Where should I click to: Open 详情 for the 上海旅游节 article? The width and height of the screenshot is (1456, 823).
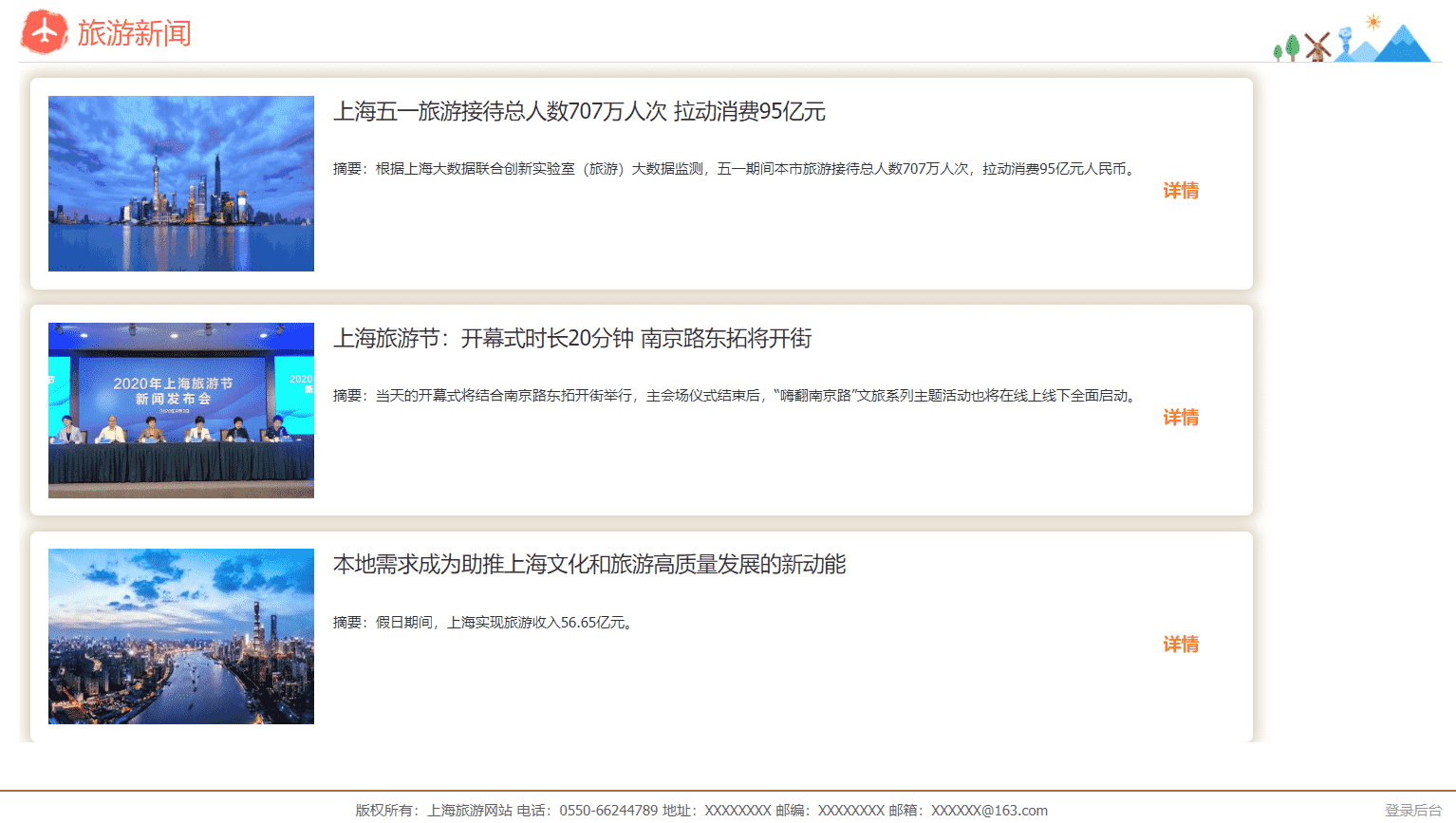tap(1180, 418)
